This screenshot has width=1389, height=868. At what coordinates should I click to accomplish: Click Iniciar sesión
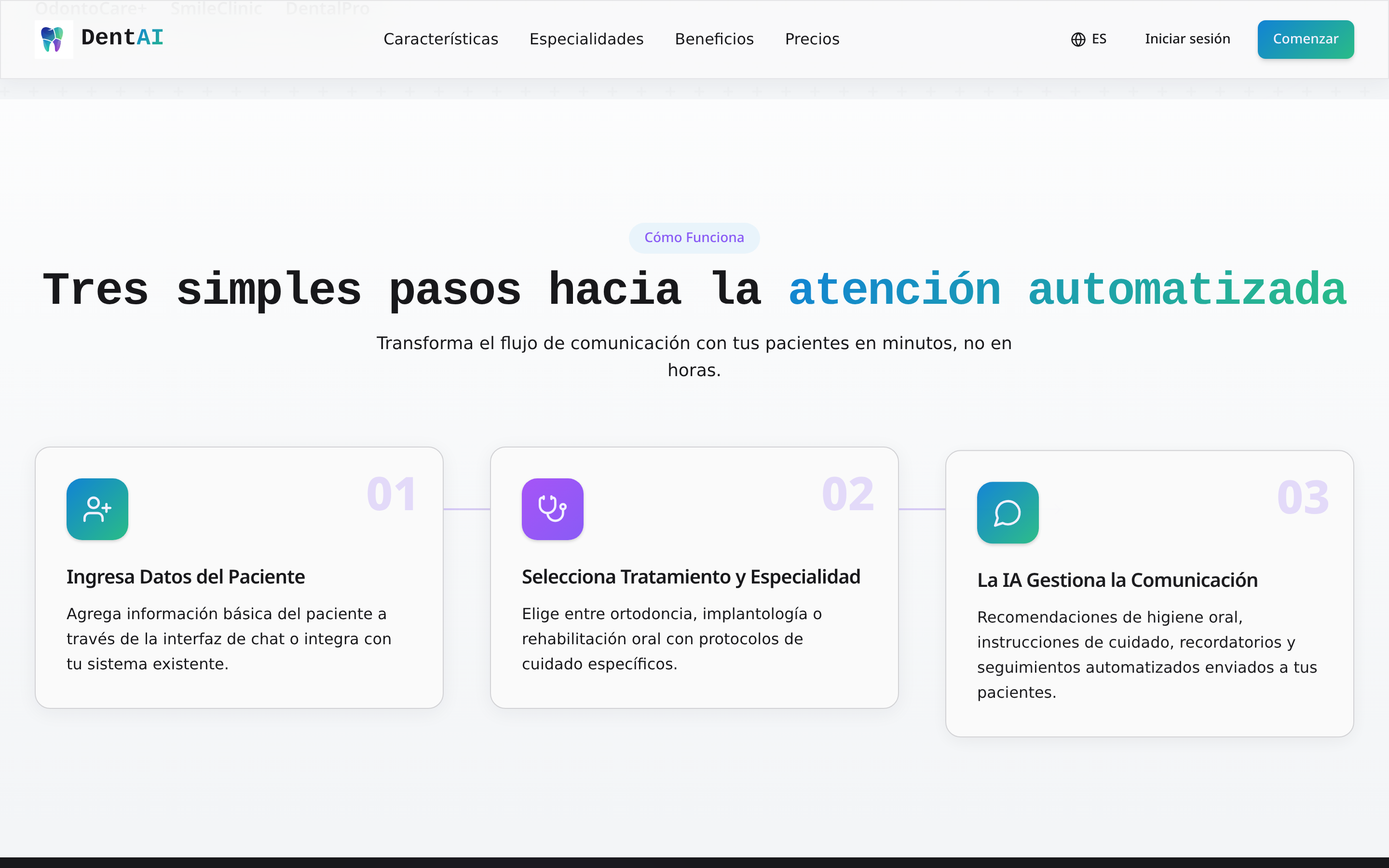(x=1187, y=39)
